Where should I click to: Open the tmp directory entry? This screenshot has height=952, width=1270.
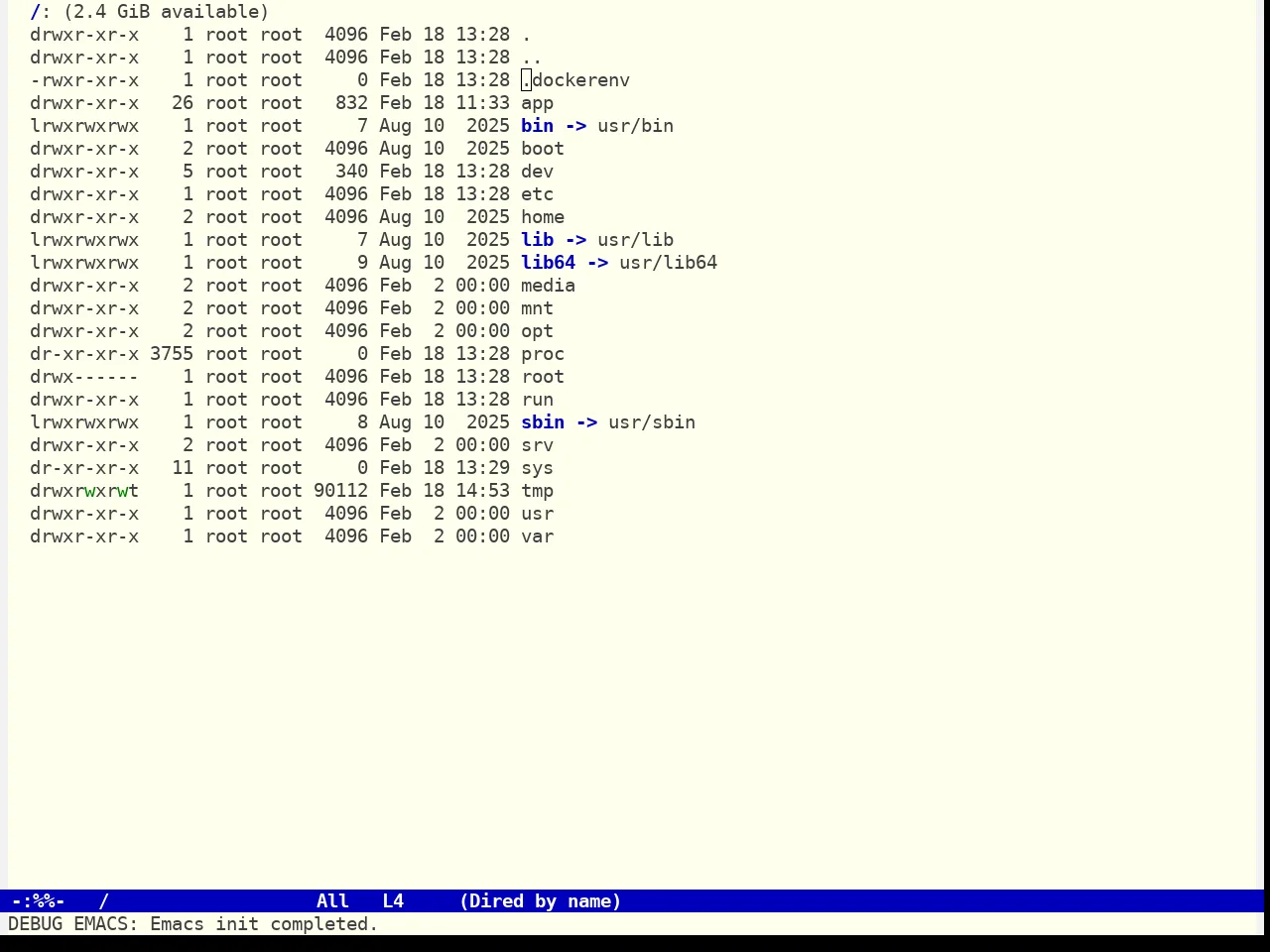click(x=537, y=491)
